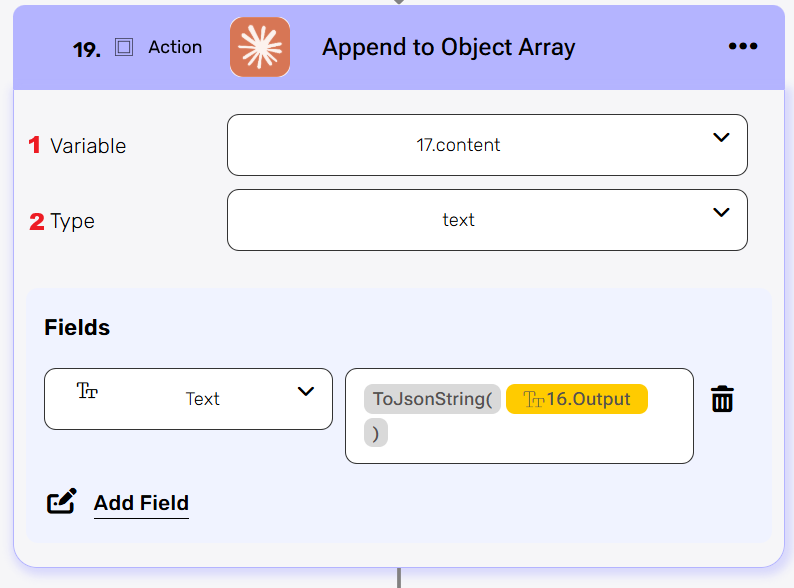Click the 17.content value in Variable box
794x588 pixels.
click(458, 145)
